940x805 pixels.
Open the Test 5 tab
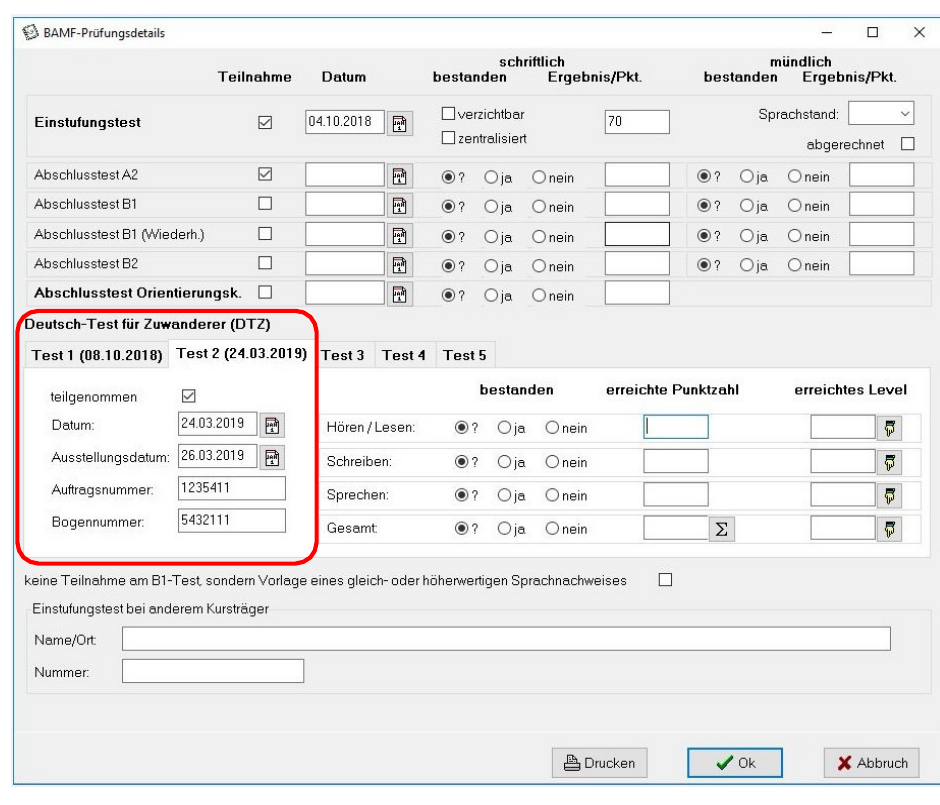click(465, 355)
